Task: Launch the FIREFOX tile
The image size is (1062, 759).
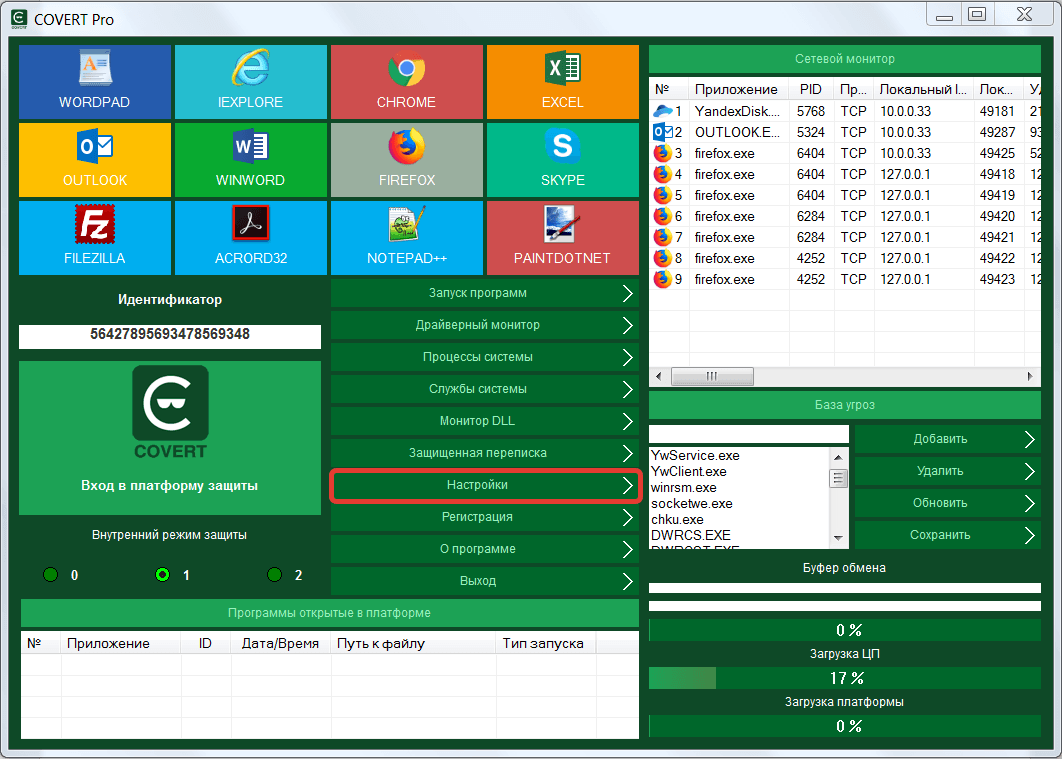Action: click(x=406, y=160)
